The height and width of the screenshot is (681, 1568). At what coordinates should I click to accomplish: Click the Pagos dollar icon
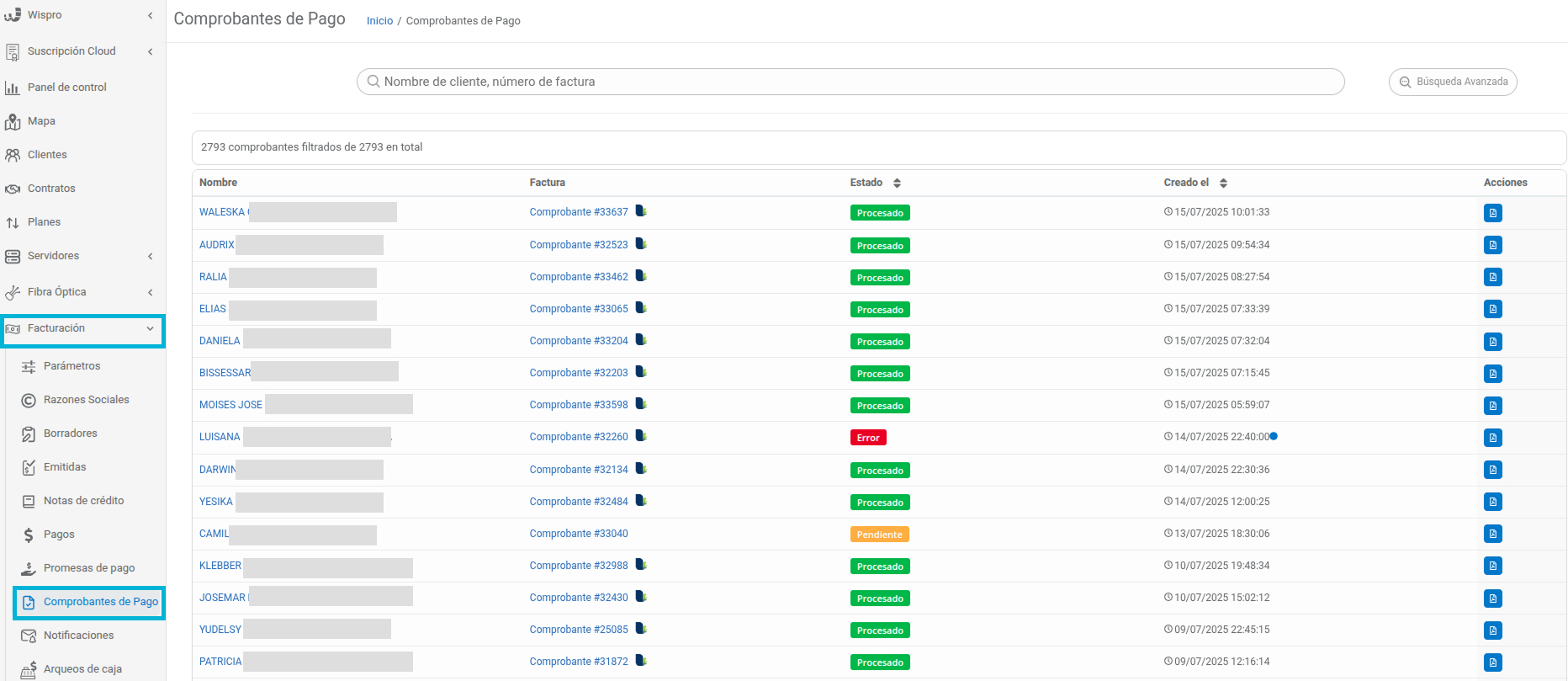tap(29, 535)
